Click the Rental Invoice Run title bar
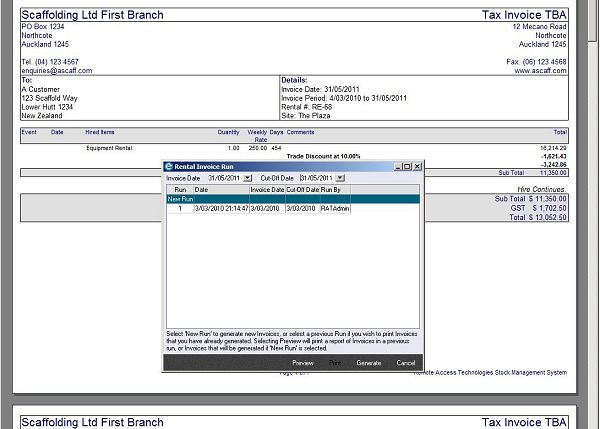The image size is (600, 429). 280,166
